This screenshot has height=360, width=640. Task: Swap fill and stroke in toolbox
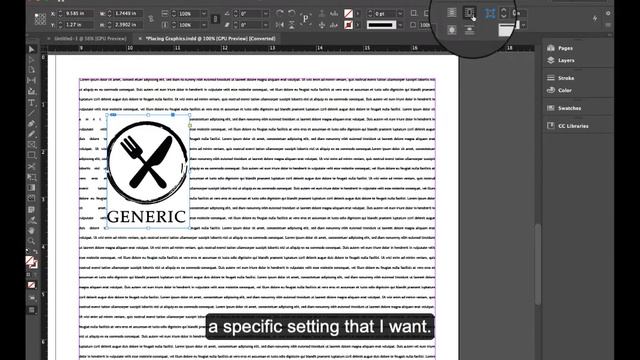point(36,251)
